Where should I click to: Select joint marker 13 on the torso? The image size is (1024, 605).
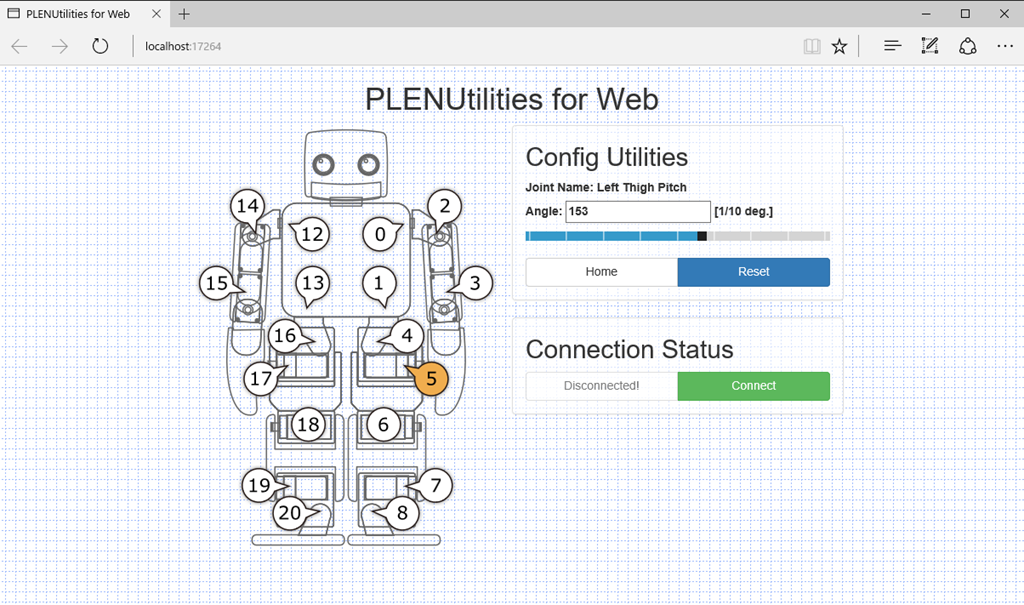(x=313, y=283)
